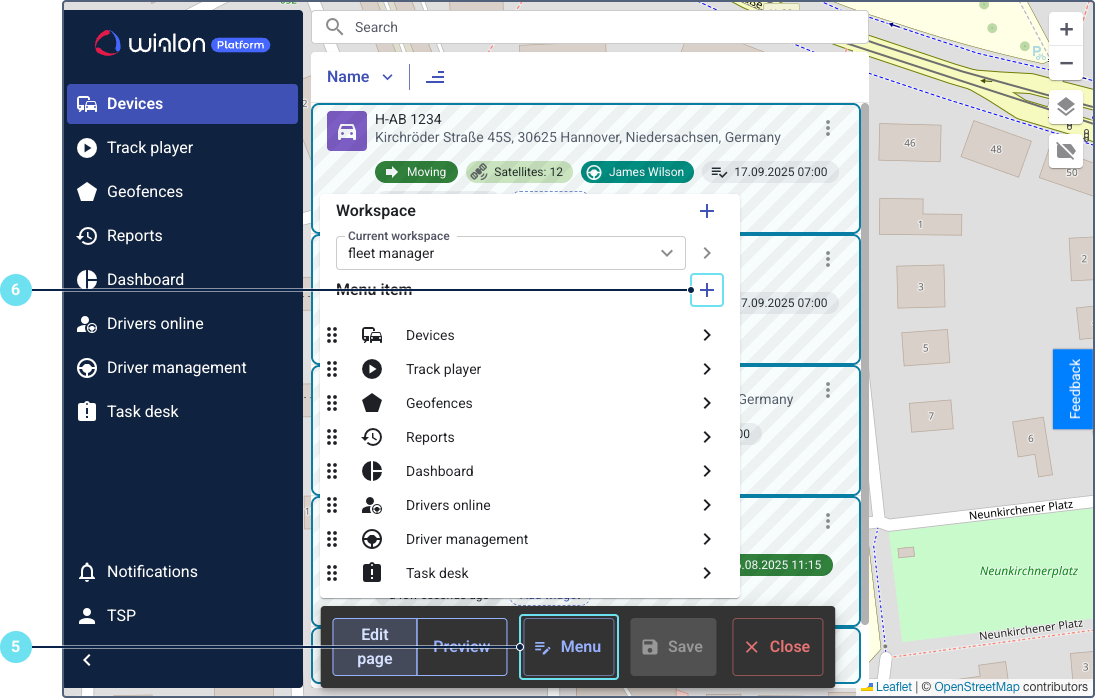
Task: Zoom in on the map
Action: 1065,29
